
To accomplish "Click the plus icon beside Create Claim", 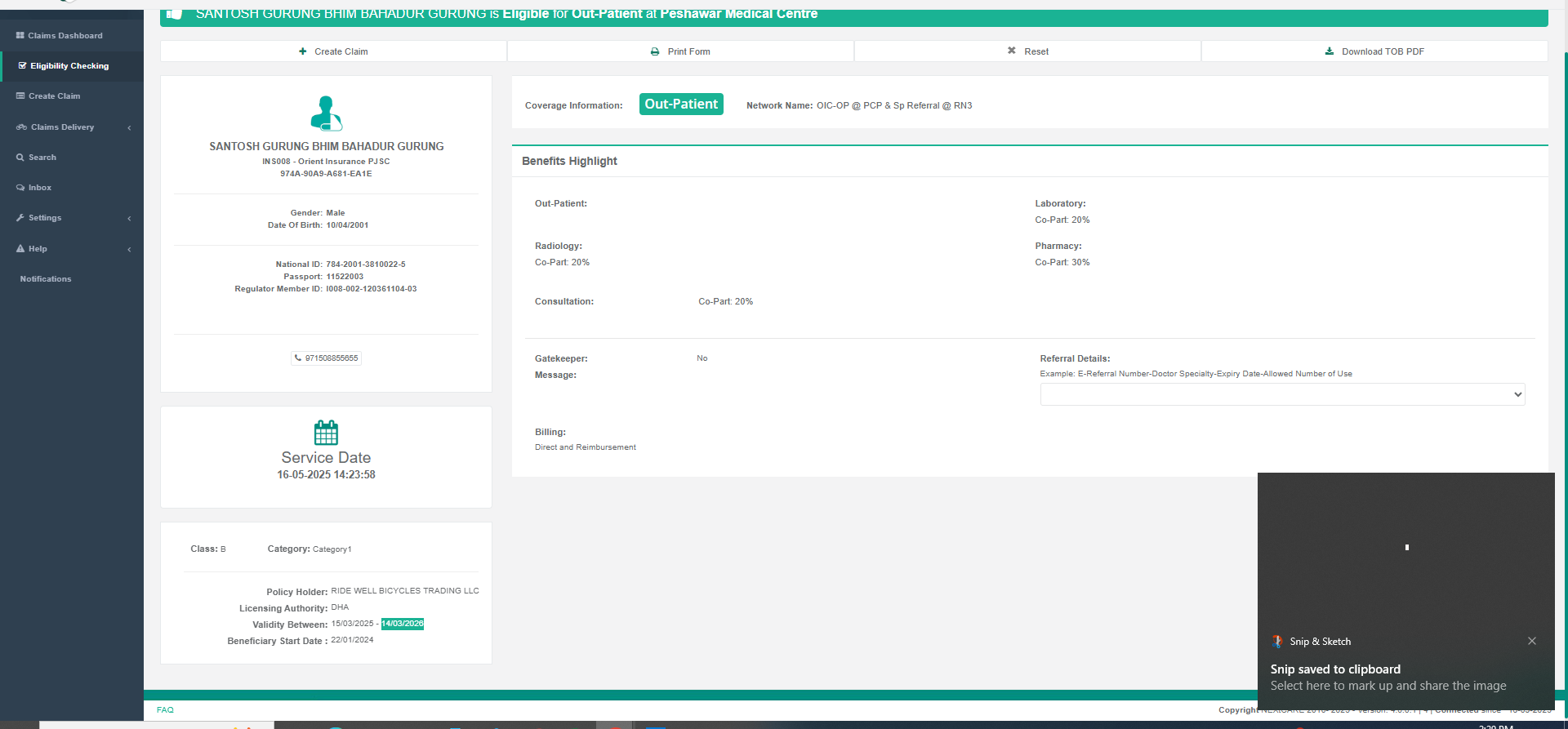I will 303,51.
